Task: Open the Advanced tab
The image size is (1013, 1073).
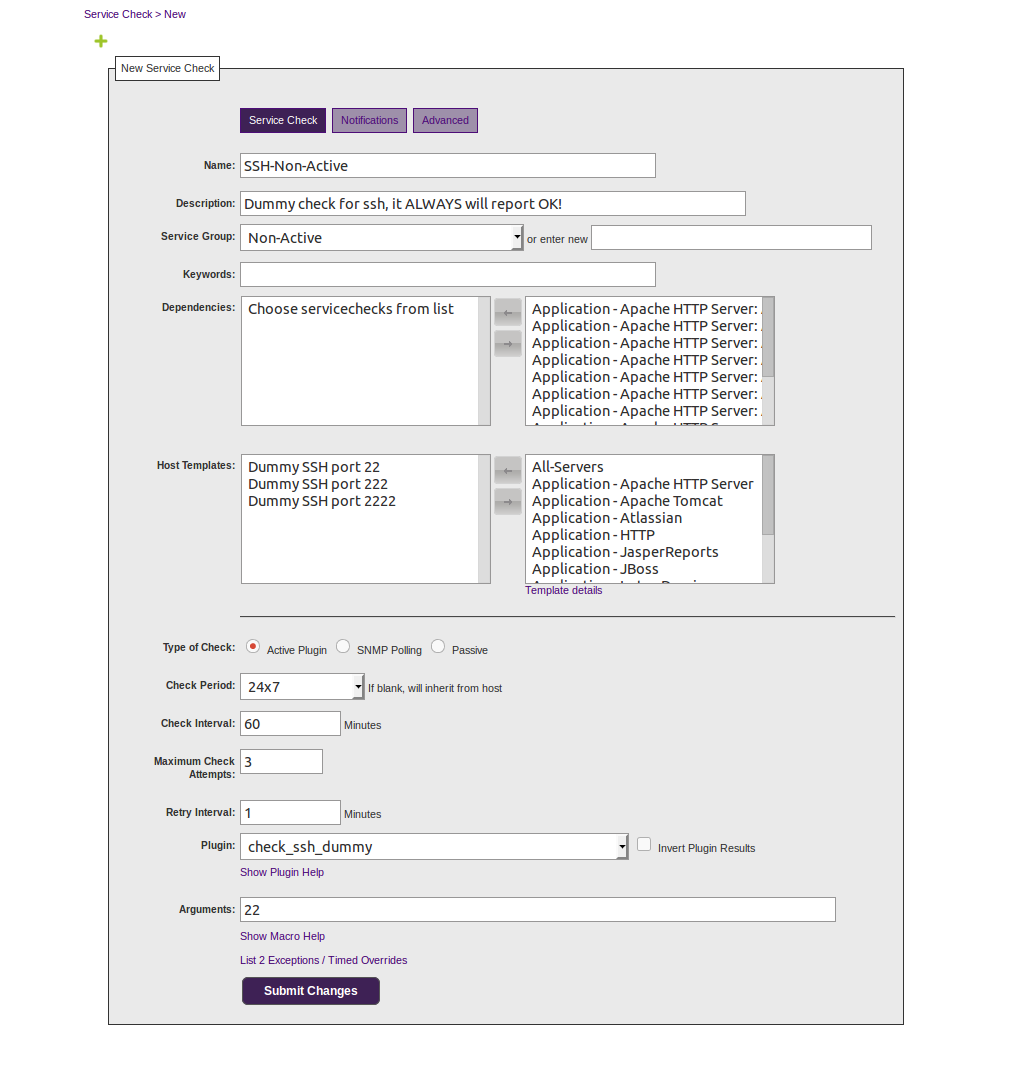Action: pyautogui.click(x=445, y=119)
